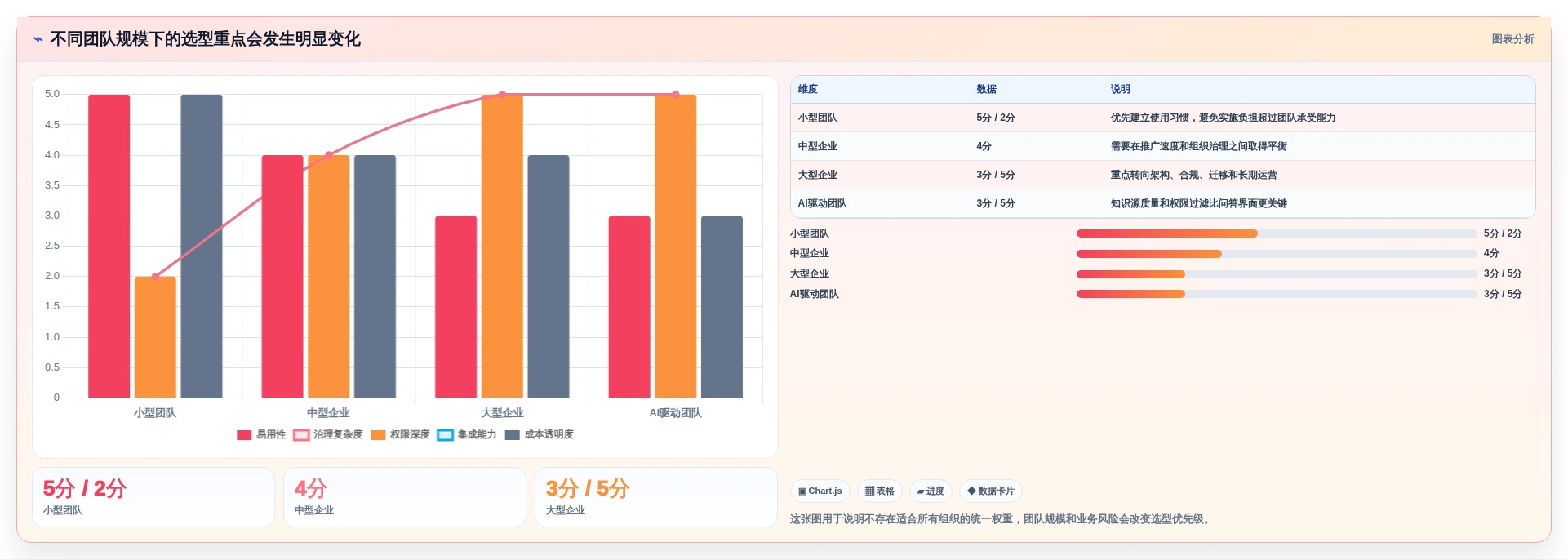Click the lightning icon beside the card title
The image size is (1568, 560).
(x=38, y=39)
